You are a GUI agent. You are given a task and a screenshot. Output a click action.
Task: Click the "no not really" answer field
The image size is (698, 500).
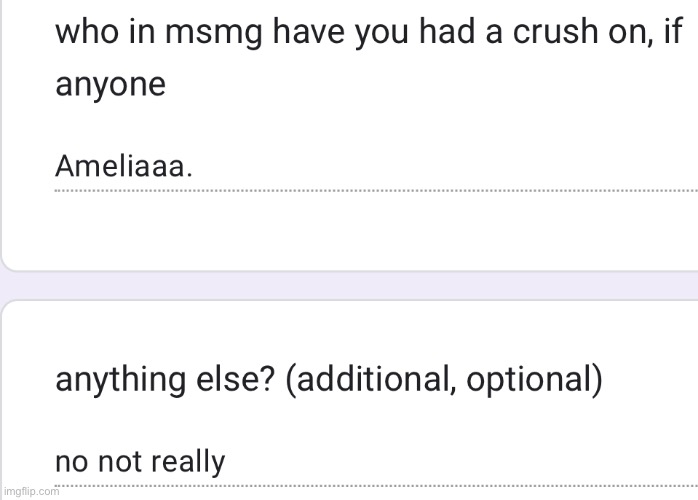[x=140, y=462]
